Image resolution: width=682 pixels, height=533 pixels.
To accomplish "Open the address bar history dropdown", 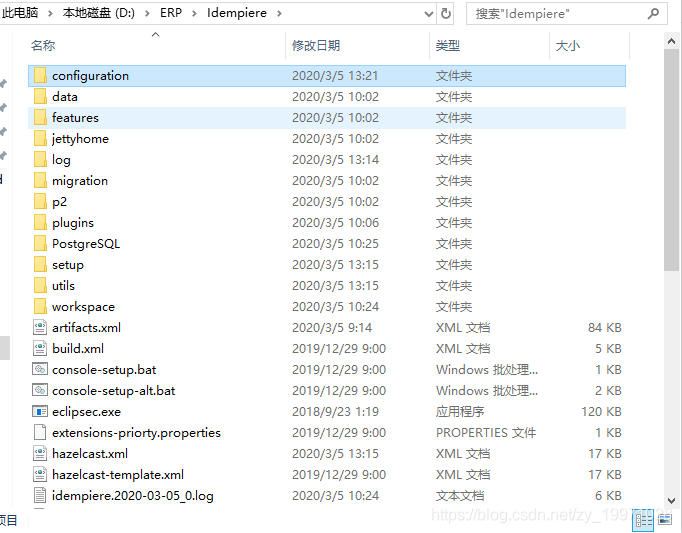I will pos(429,13).
